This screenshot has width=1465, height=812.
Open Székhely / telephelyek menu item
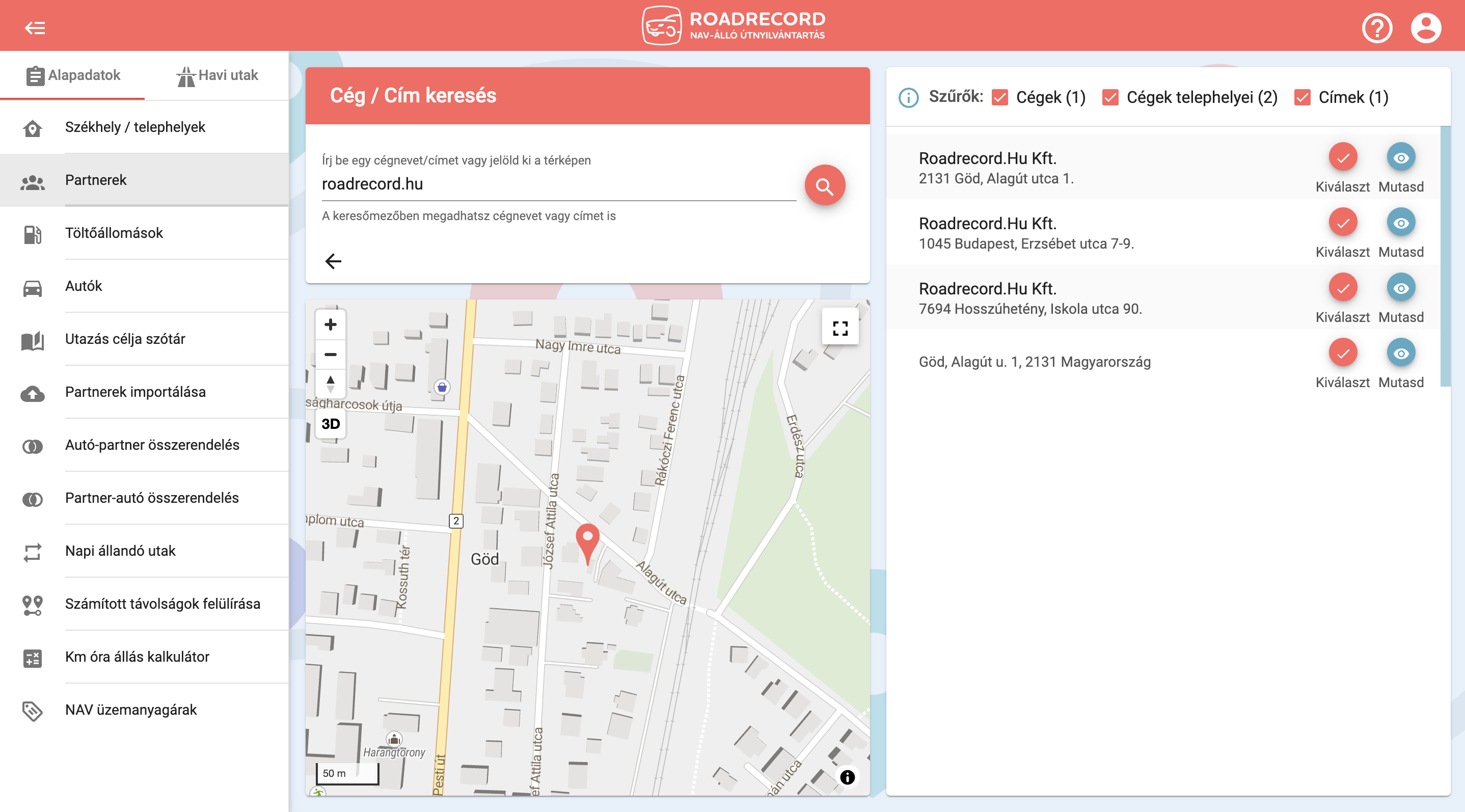click(x=145, y=127)
